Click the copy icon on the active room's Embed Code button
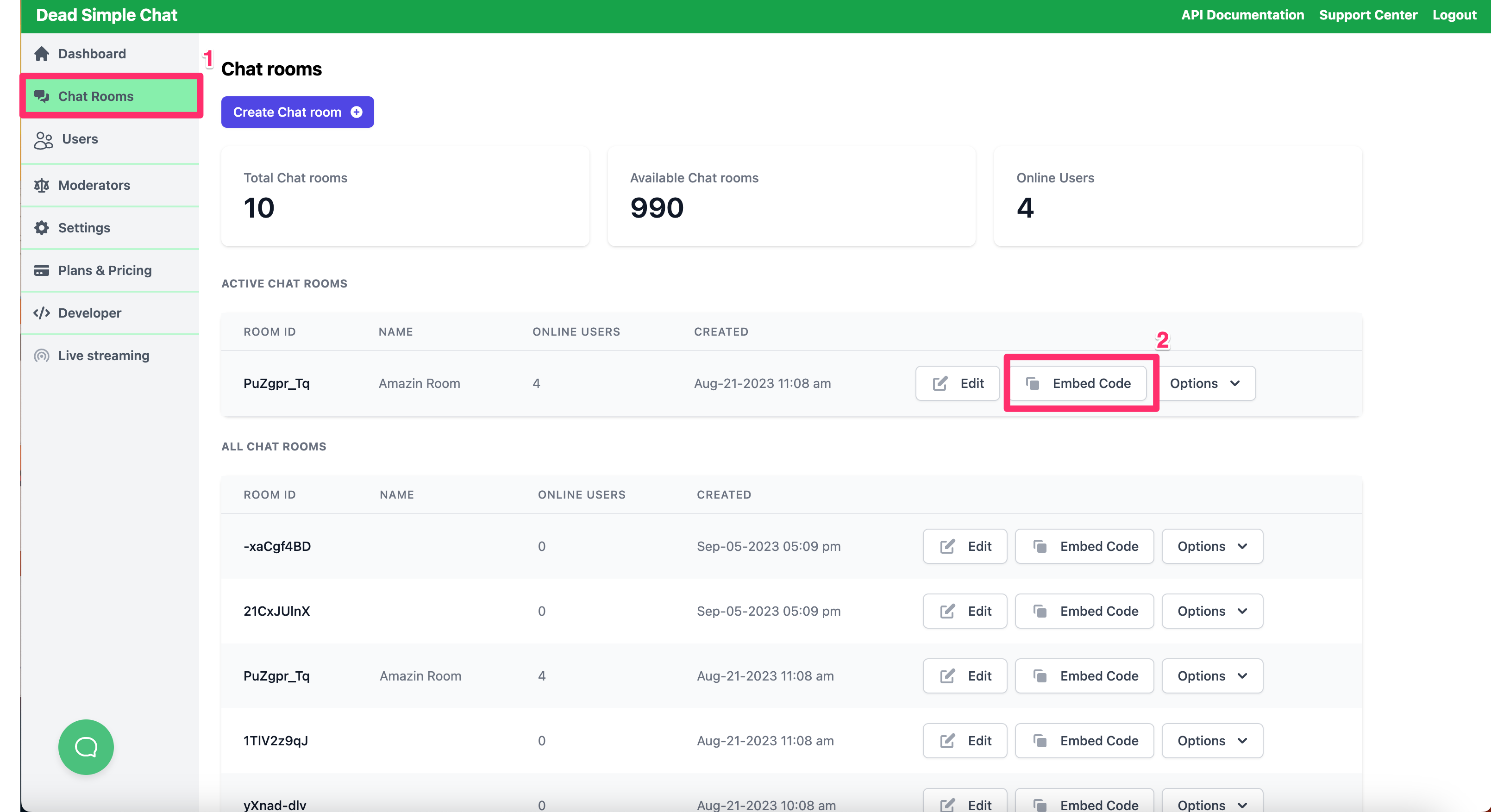This screenshot has width=1491, height=812. pyautogui.click(x=1033, y=383)
